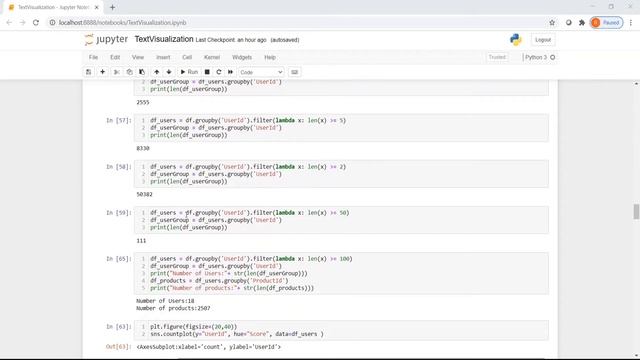
Task: Click the 'Number of products:2507' output
Action: click(173, 308)
